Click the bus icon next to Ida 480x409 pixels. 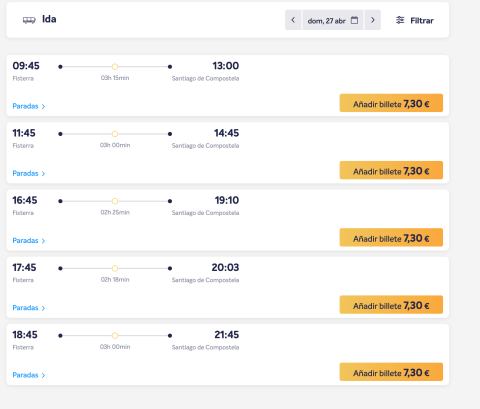tap(29, 20)
